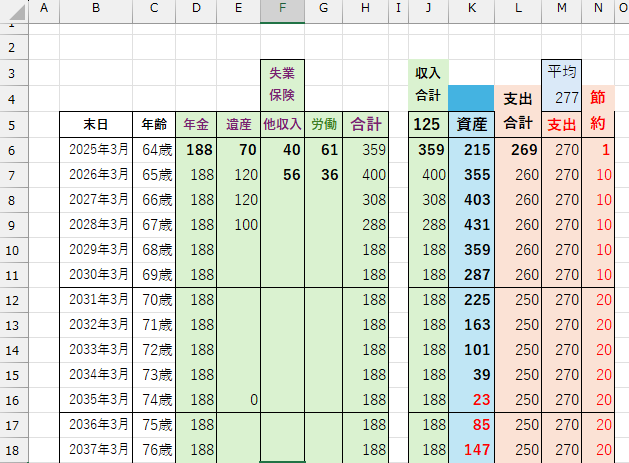
Task: Click the 遺産 header cell
Action: pyautogui.click(x=239, y=125)
